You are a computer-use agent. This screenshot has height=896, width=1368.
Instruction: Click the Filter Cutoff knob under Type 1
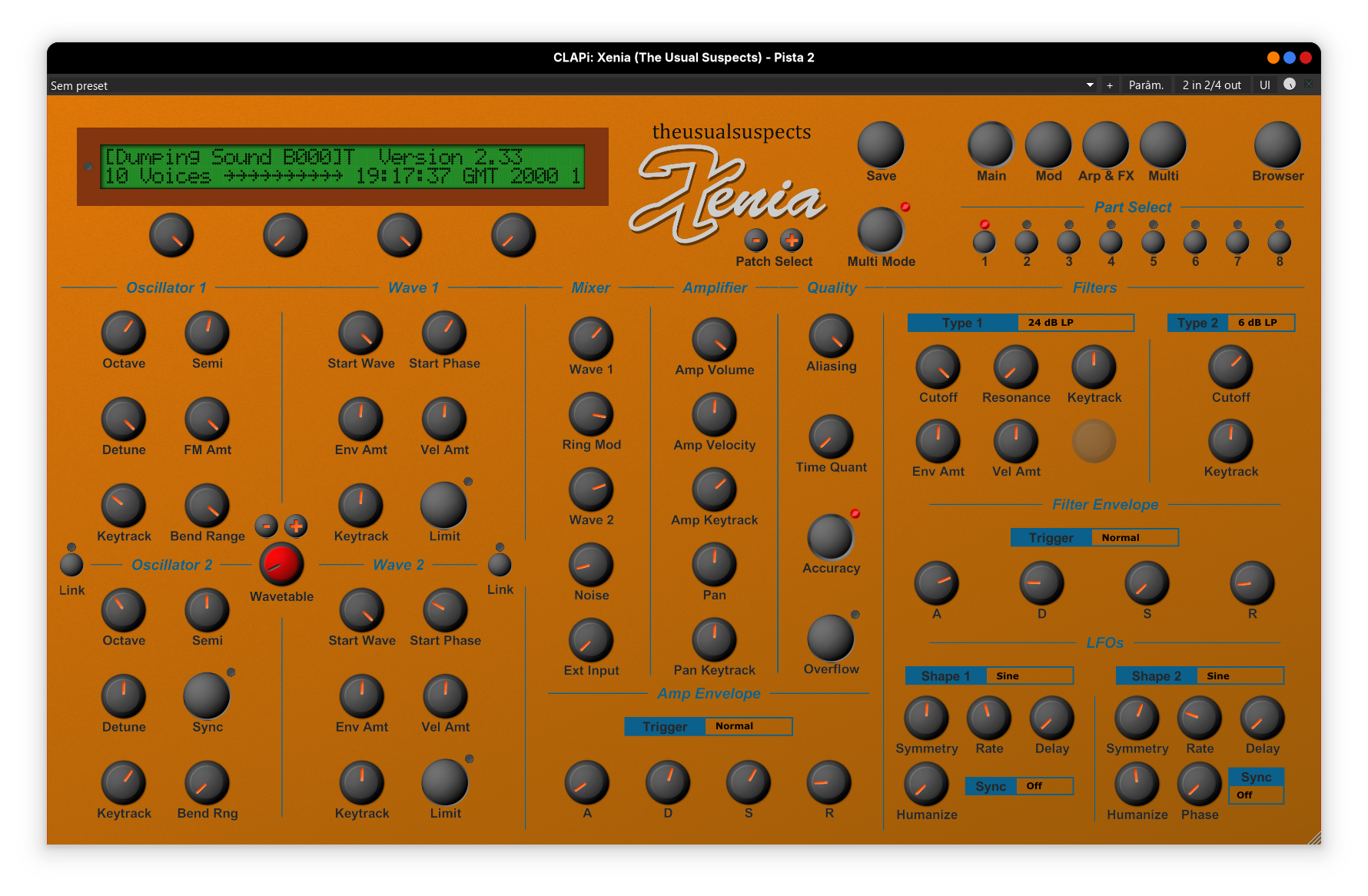click(938, 367)
